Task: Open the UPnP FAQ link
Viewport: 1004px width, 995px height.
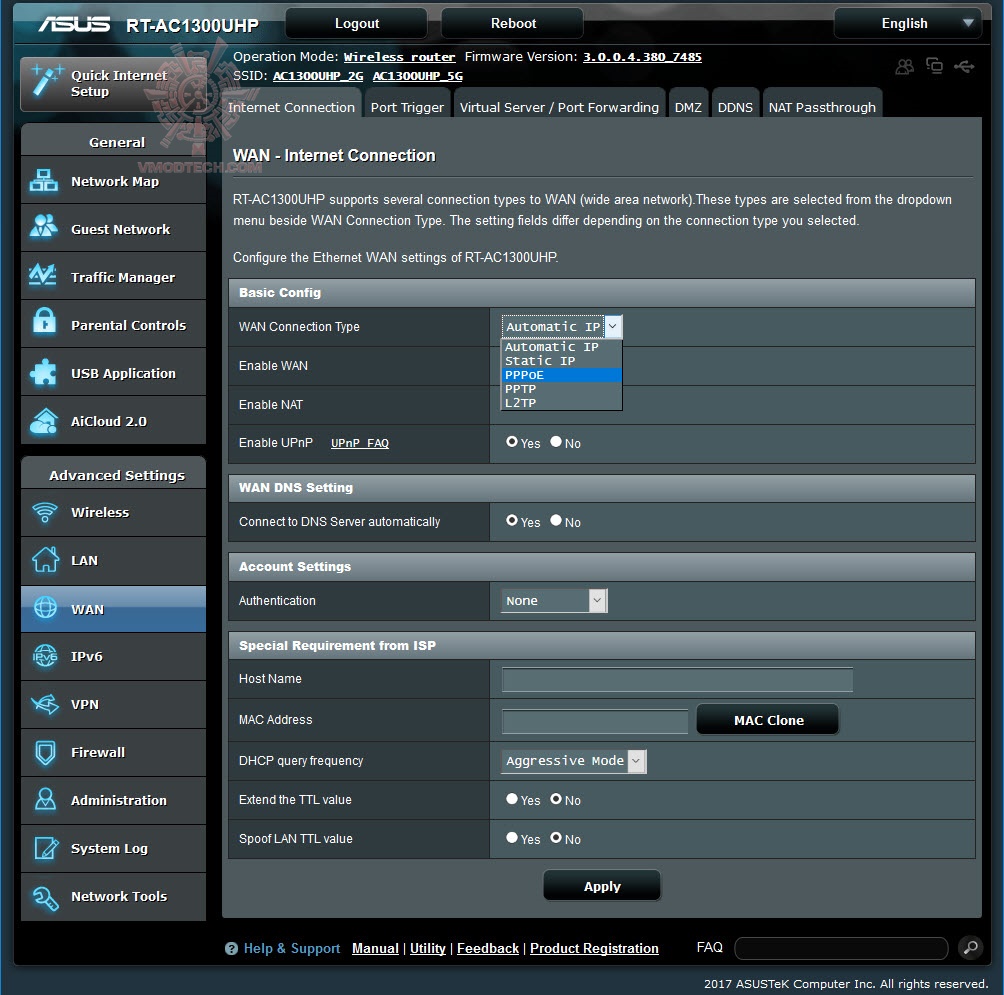Action: [x=360, y=443]
